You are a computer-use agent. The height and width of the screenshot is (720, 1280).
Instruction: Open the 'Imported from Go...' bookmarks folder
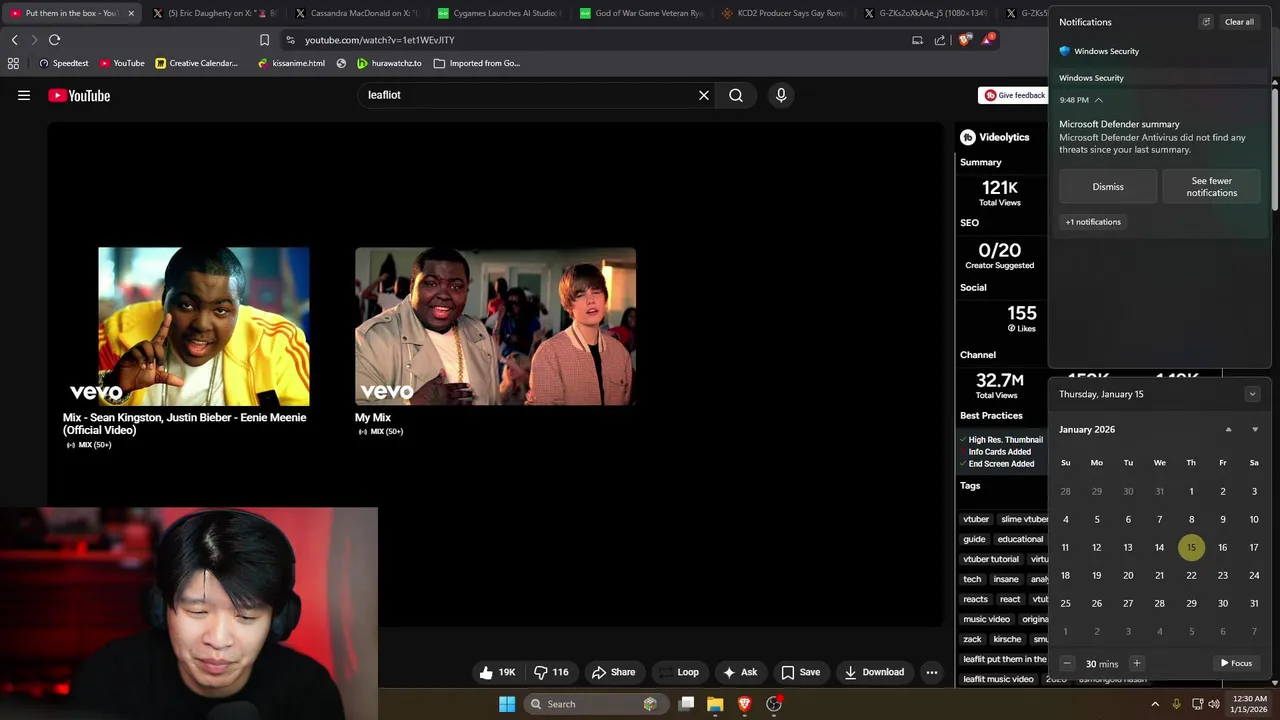pyautogui.click(x=477, y=63)
